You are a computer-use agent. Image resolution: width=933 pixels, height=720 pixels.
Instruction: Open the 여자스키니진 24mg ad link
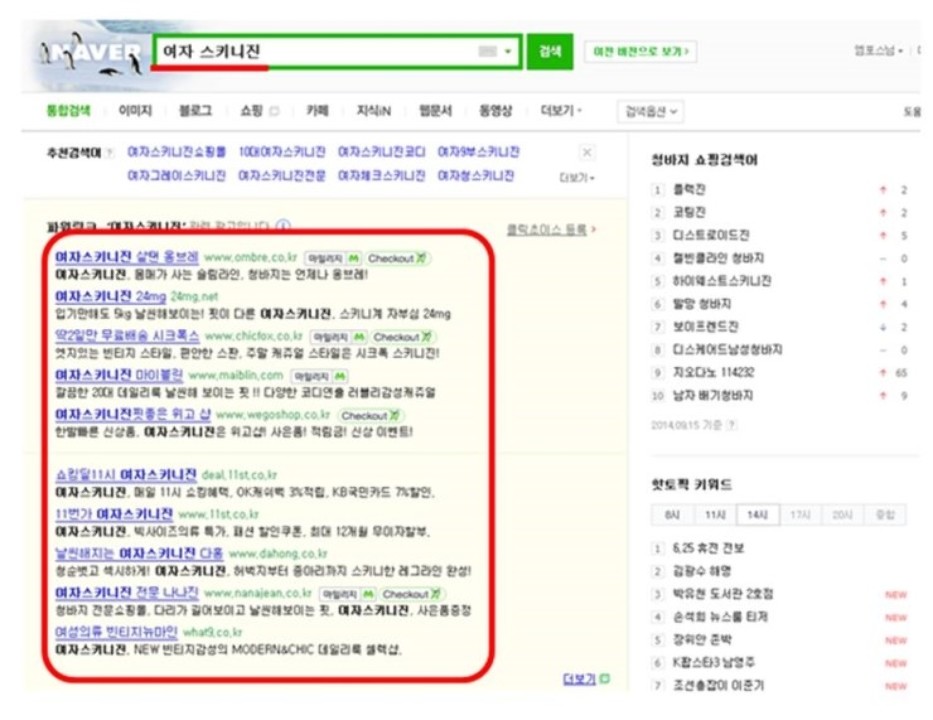(110, 296)
